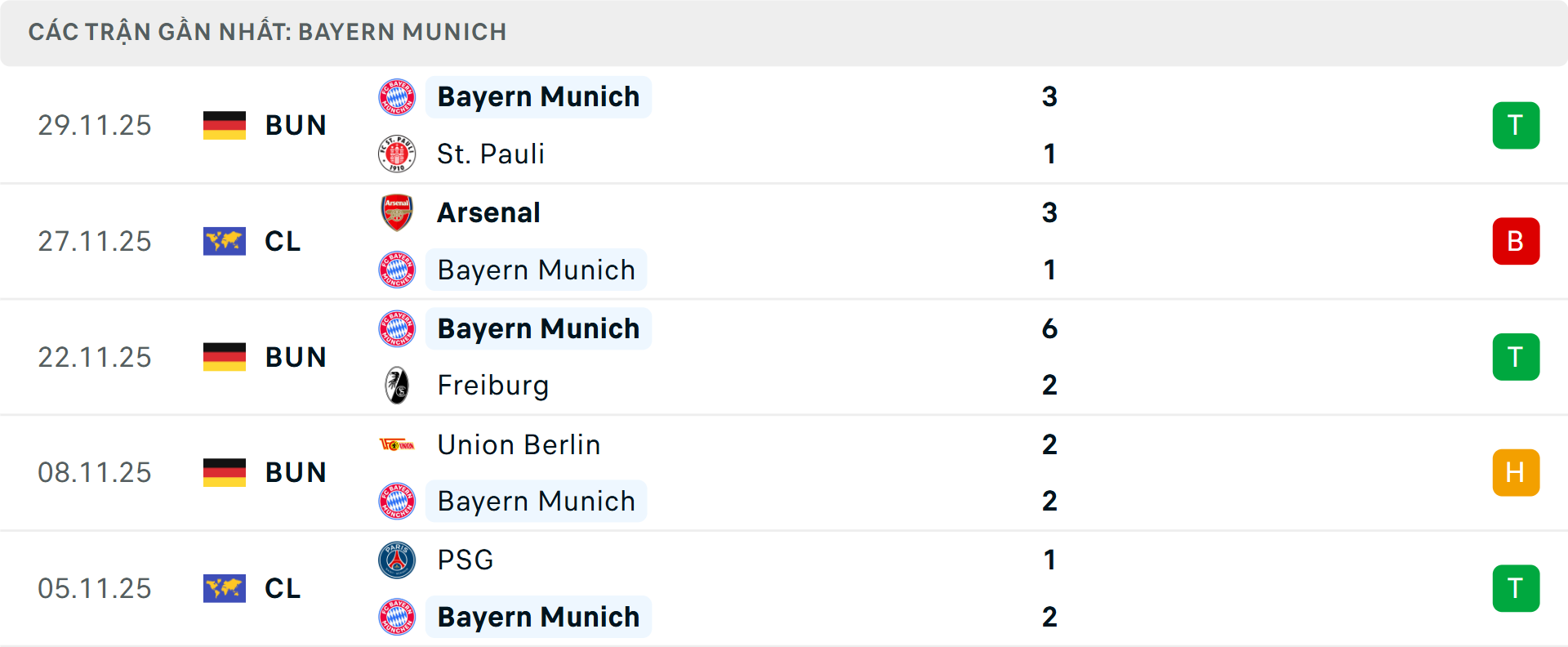This screenshot has height=647, width=1568.
Task: Click the green T result badge for St. Pauli match
Action: (x=1516, y=125)
